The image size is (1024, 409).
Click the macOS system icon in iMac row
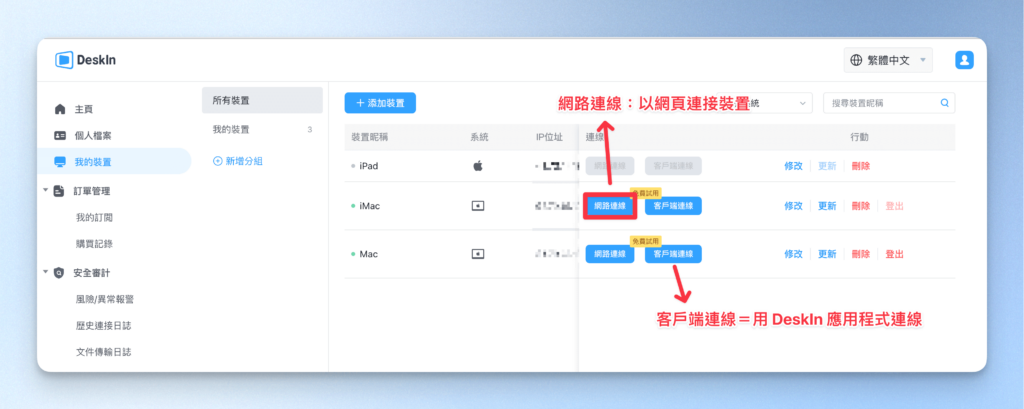(x=478, y=206)
